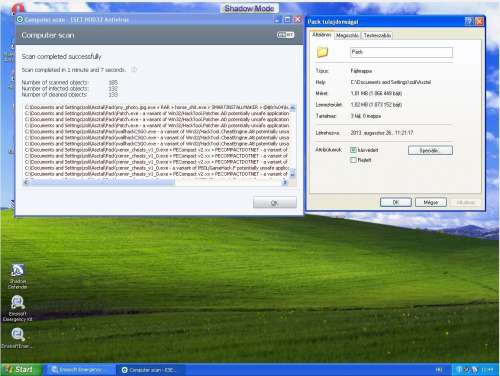Click the ESET eye icon in scan title bar
This screenshot has width=500, height=376.
(20, 19)
